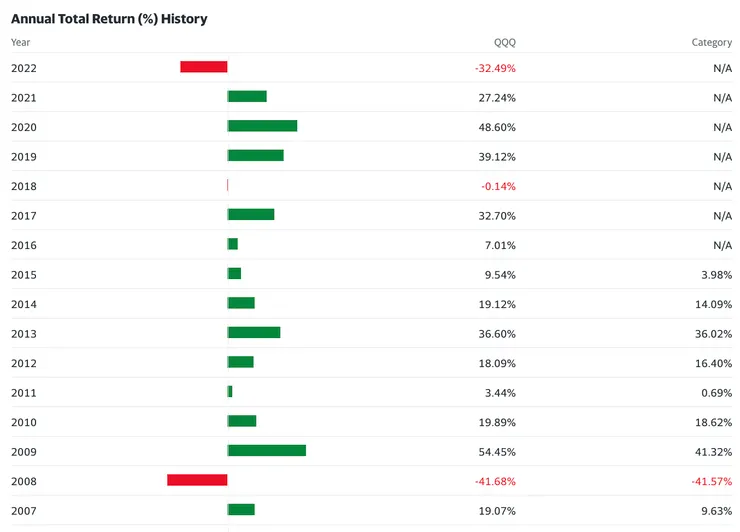Click the 2017 green return bar
Image resolution: width=740 pixels, height=532 pixels.
coord(251,215)
